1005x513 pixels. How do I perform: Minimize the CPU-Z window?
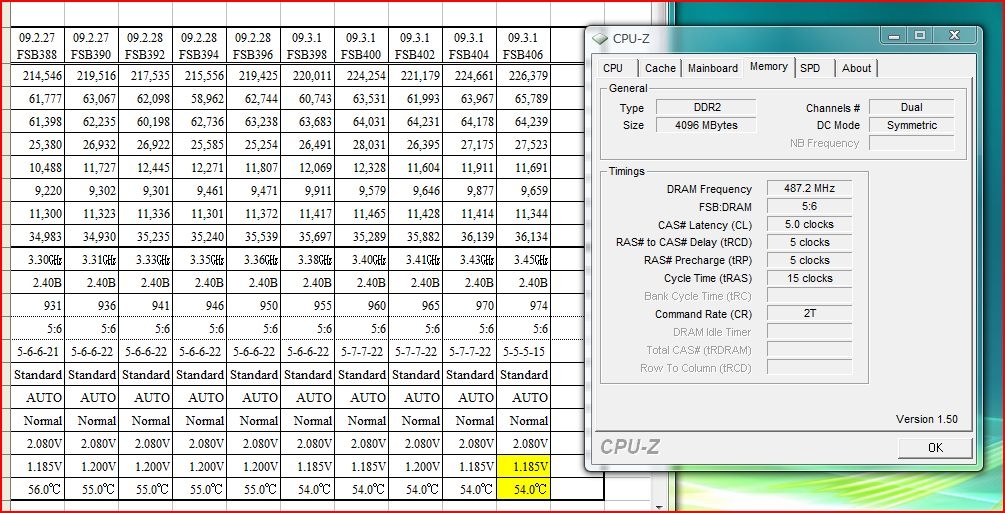(895, 35)
